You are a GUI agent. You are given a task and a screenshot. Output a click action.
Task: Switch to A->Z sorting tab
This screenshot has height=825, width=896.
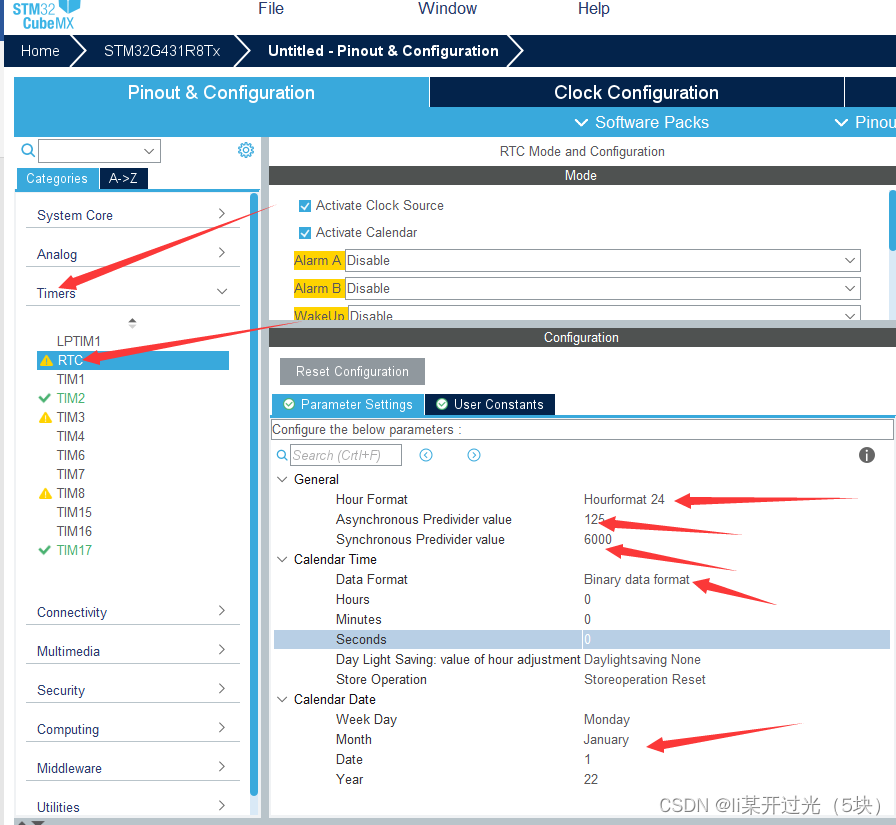click(x=123, y=178)
